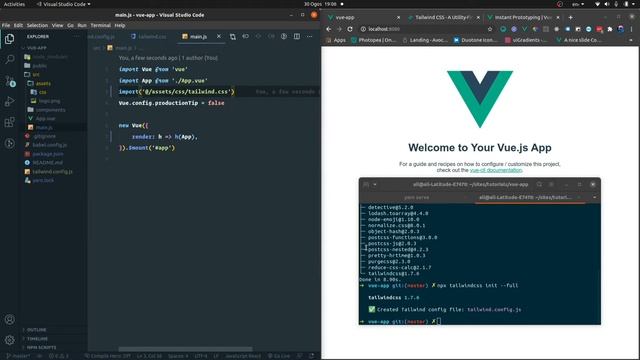
Task: Open a new Chrome tab with plus button
Action: point(570,18)
